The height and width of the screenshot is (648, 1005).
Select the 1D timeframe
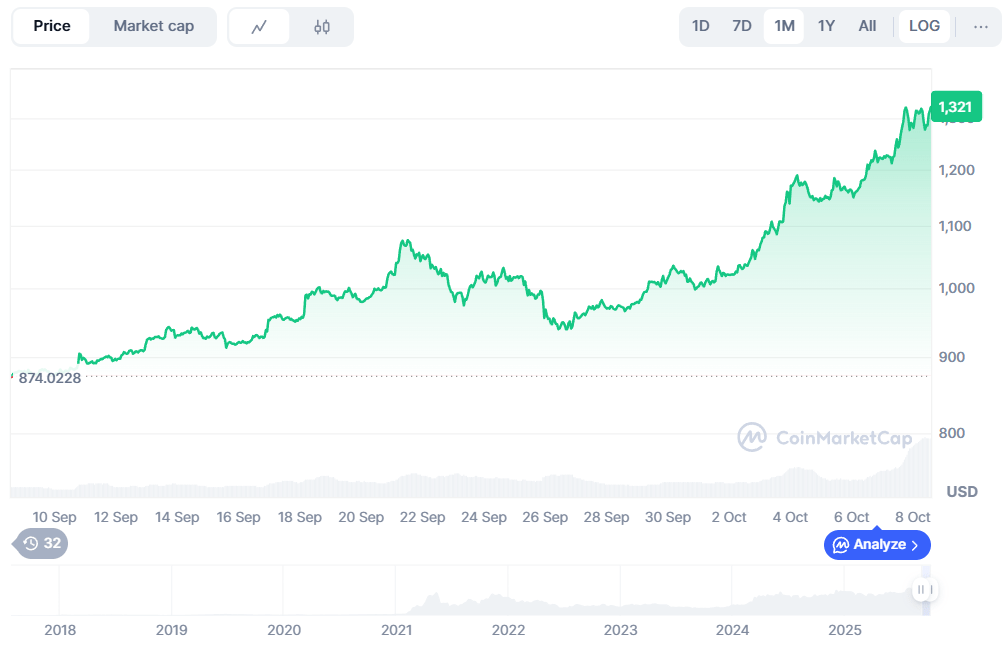click(701, 26)
